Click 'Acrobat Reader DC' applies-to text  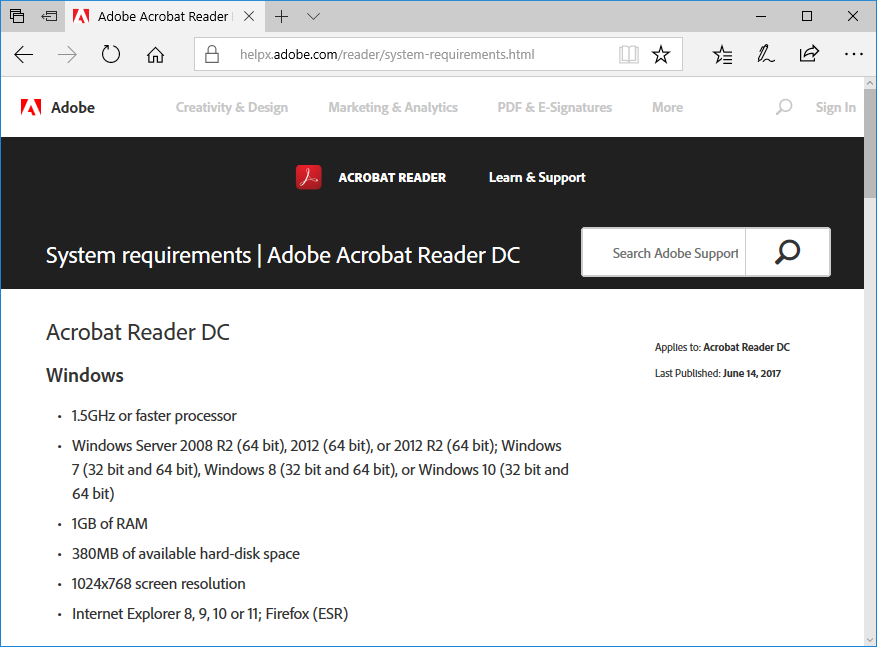[746, 347]
